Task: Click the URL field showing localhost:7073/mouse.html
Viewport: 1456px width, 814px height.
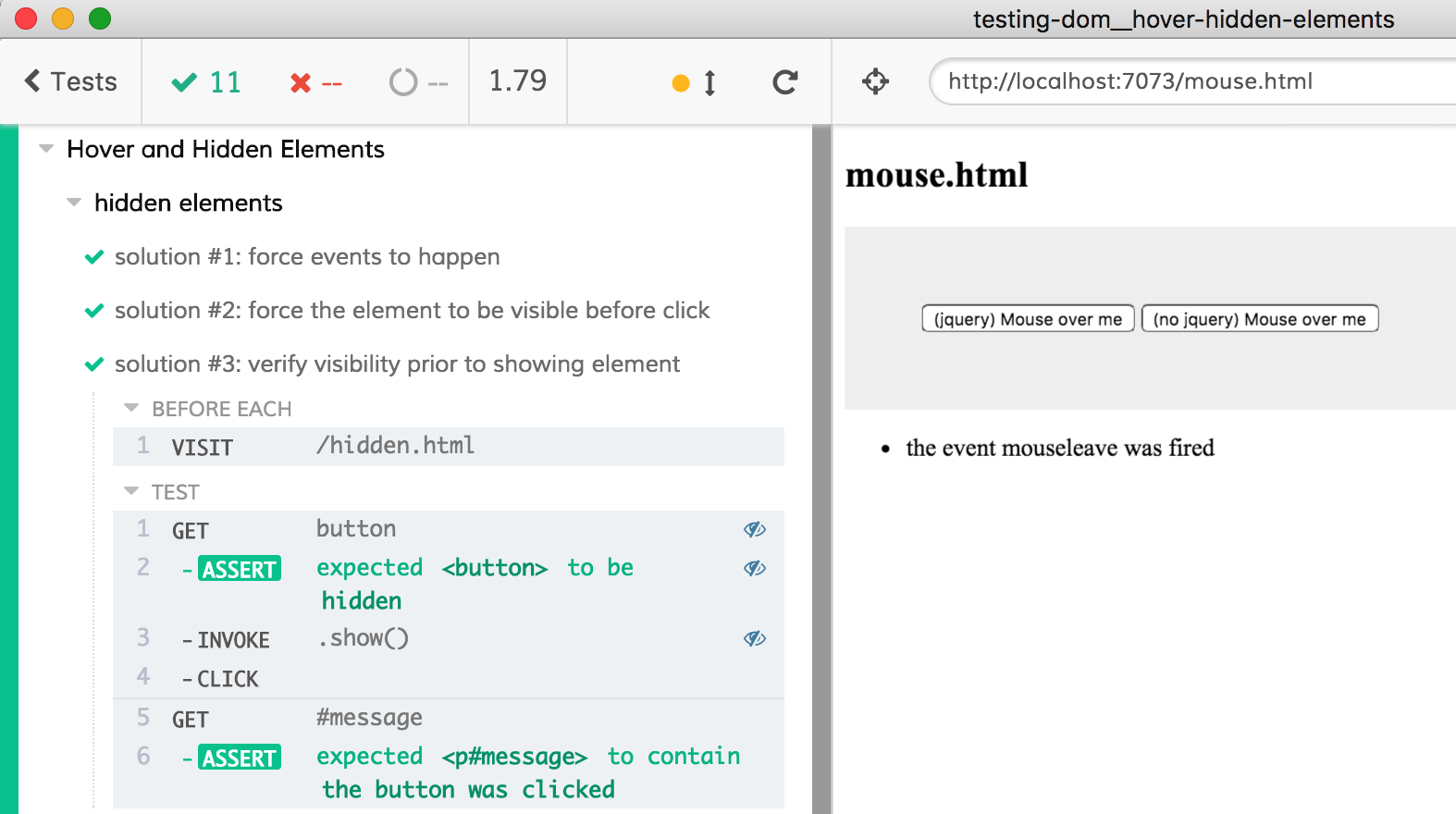Action: pos(1192,81)
